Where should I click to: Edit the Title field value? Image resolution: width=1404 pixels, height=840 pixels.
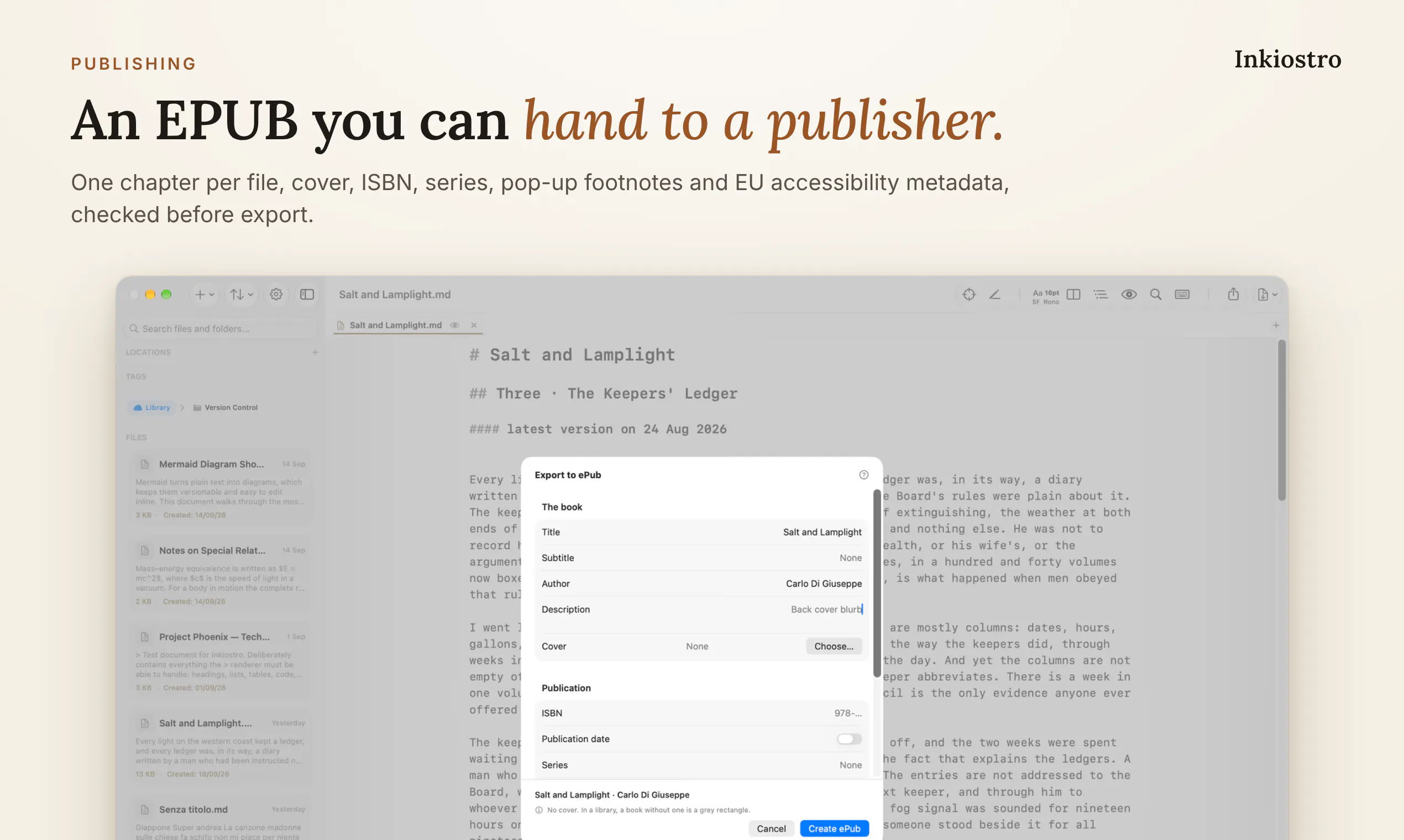821,532
